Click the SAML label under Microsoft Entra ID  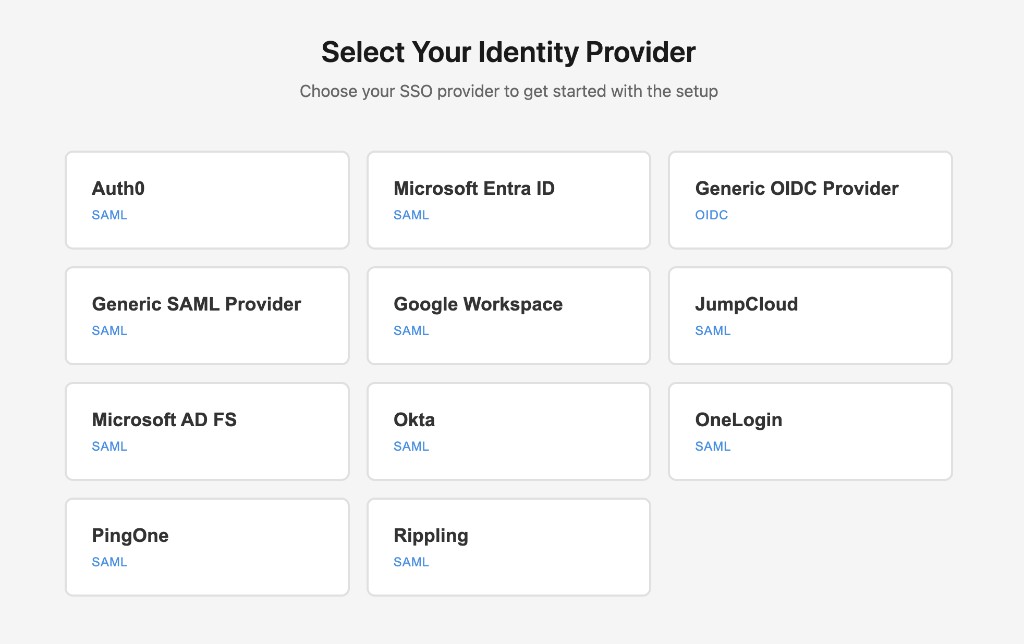click(411, 215)
